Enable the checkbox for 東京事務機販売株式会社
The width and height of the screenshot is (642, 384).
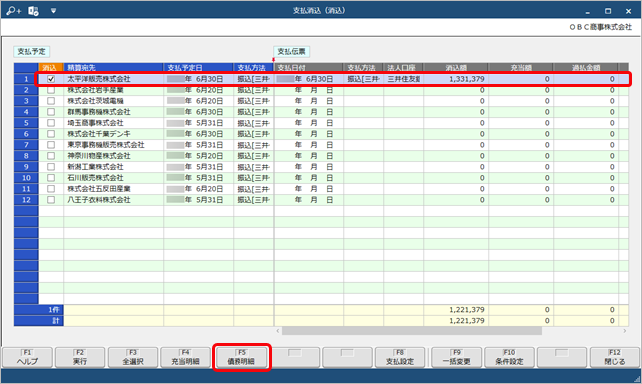coord(51,145)
